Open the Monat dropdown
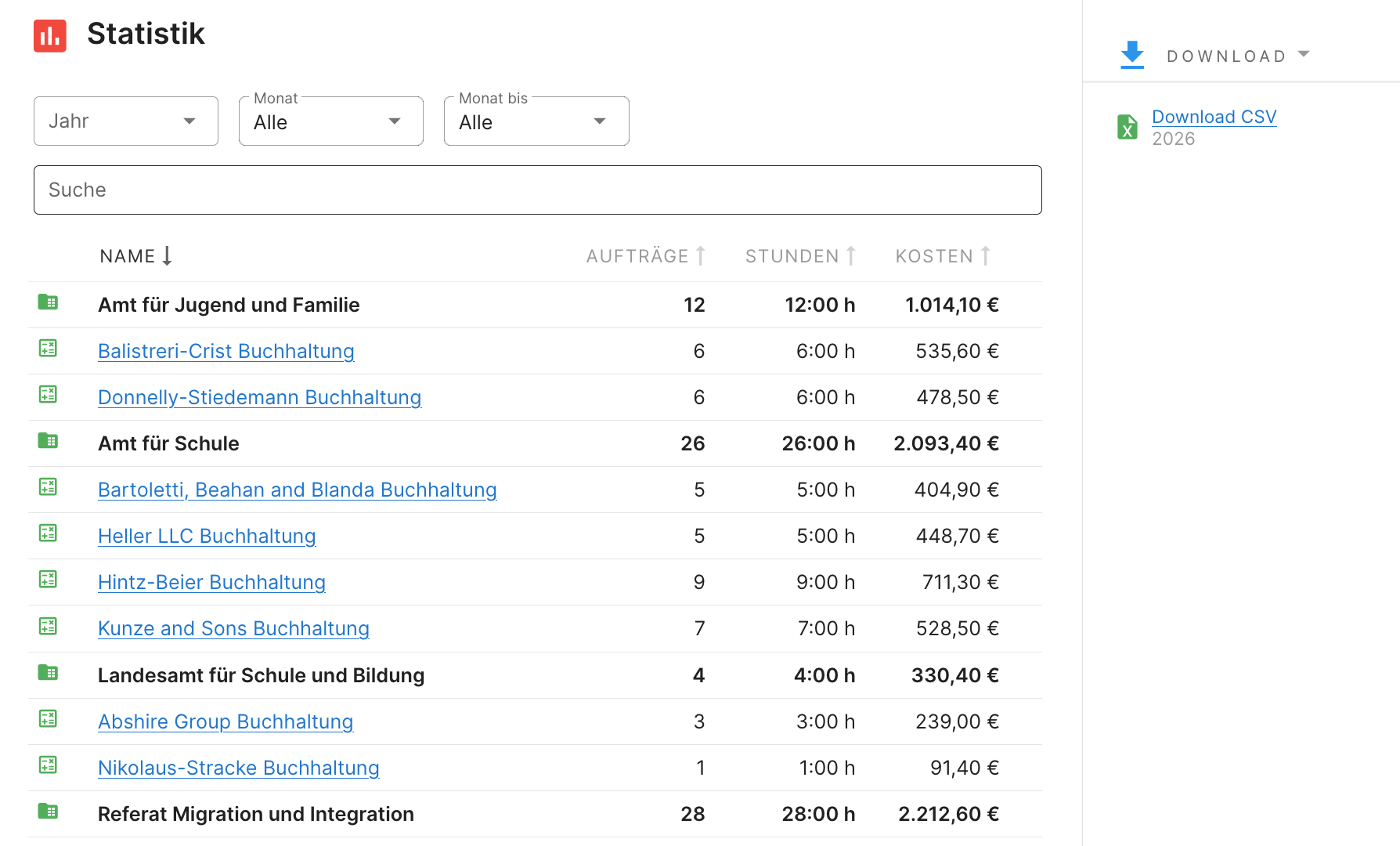This screenshot has height=846, width=1400. [331, 121]
